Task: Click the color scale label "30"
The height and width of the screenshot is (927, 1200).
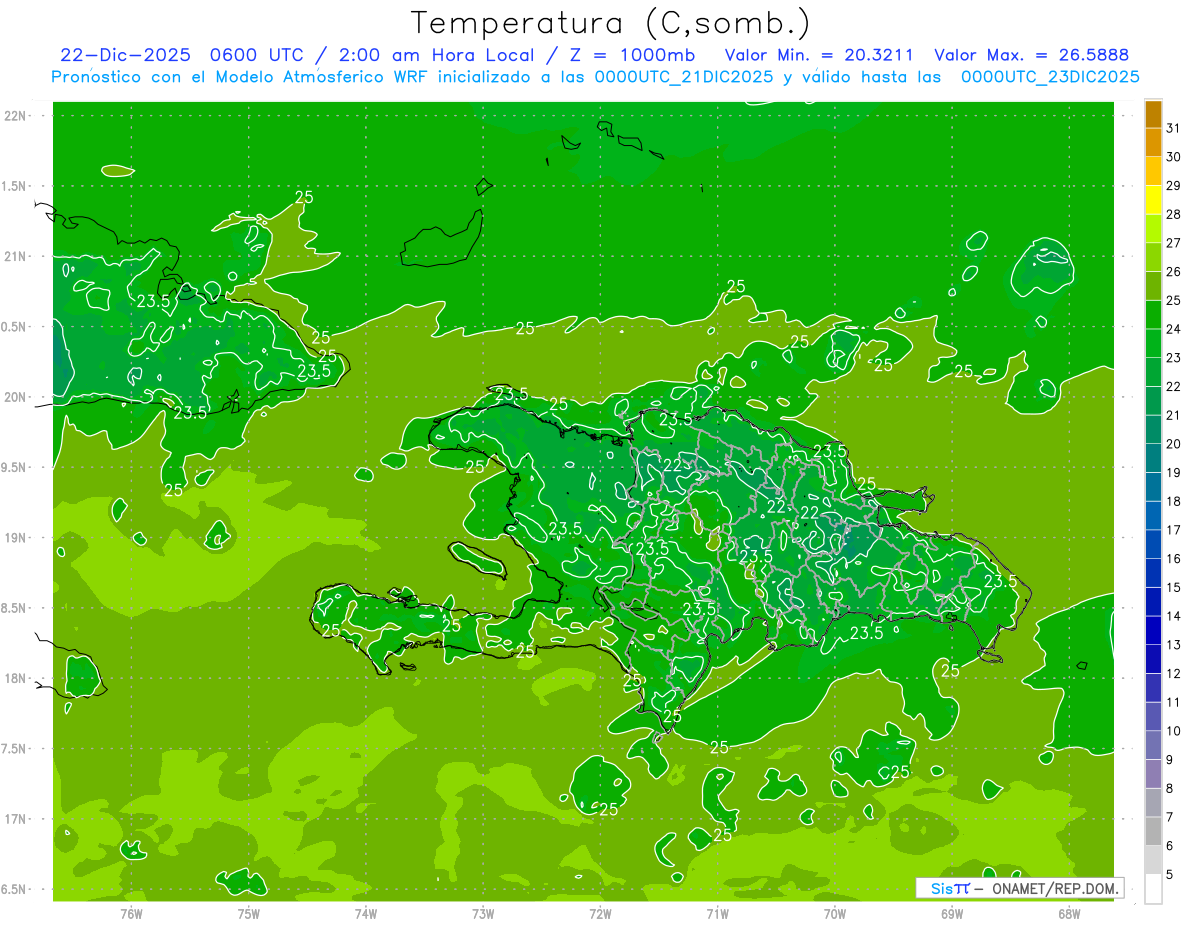Action: [1174, 157]
